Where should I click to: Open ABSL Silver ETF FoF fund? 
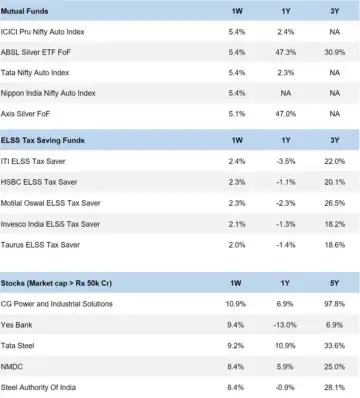point(36,52)
